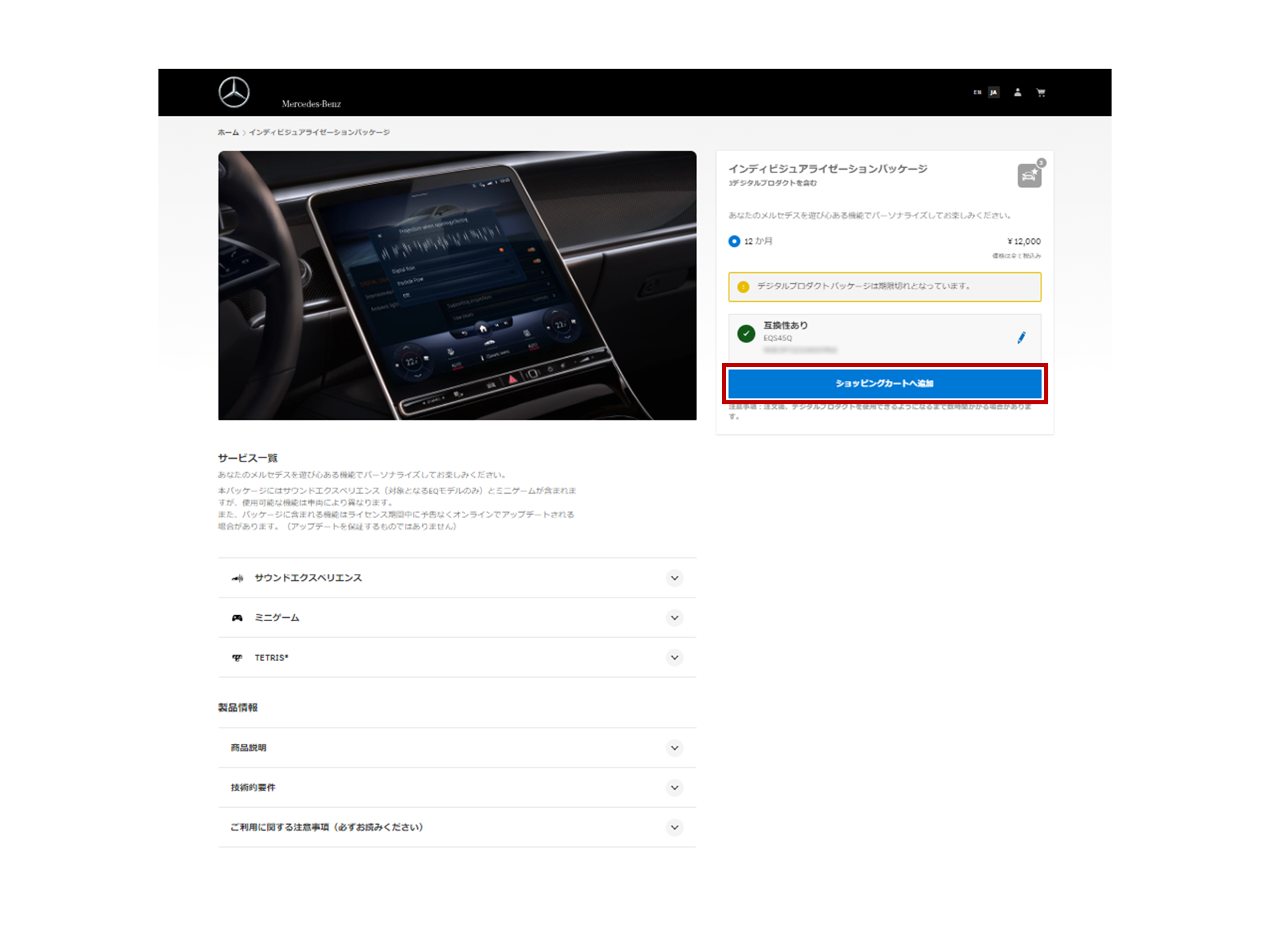The width and height of the screenshot is (1270, 952).
Task: Click the Mercedes-Benz star logo
Action: (234, 92)
